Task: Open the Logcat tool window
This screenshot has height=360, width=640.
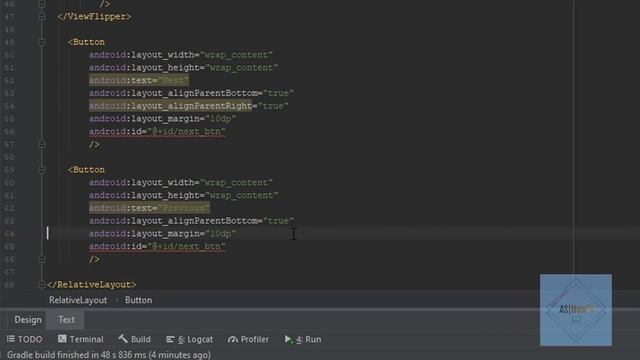Action: (x=189, y=339)
